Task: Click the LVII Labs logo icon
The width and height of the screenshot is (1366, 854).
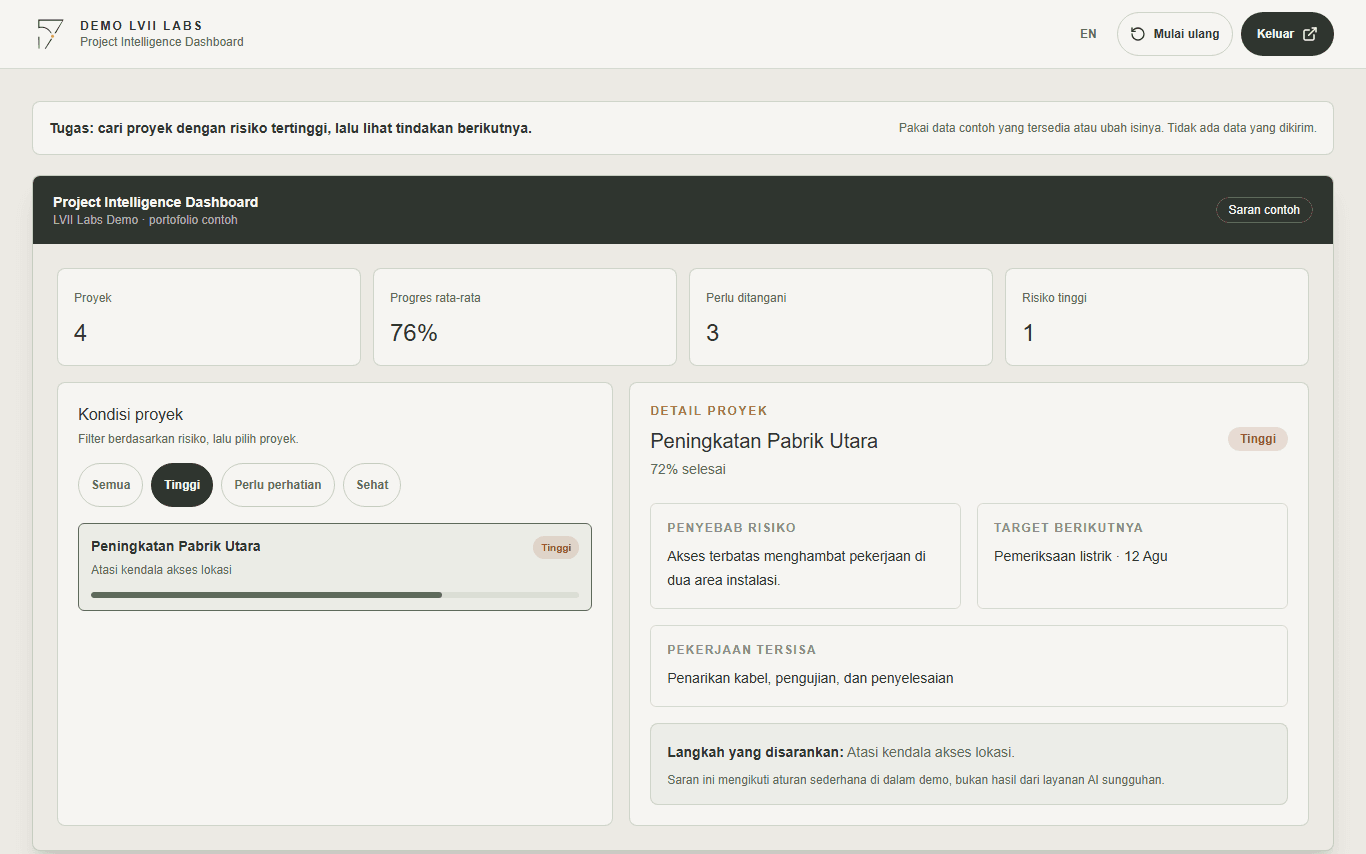Action: pos(49,34)
